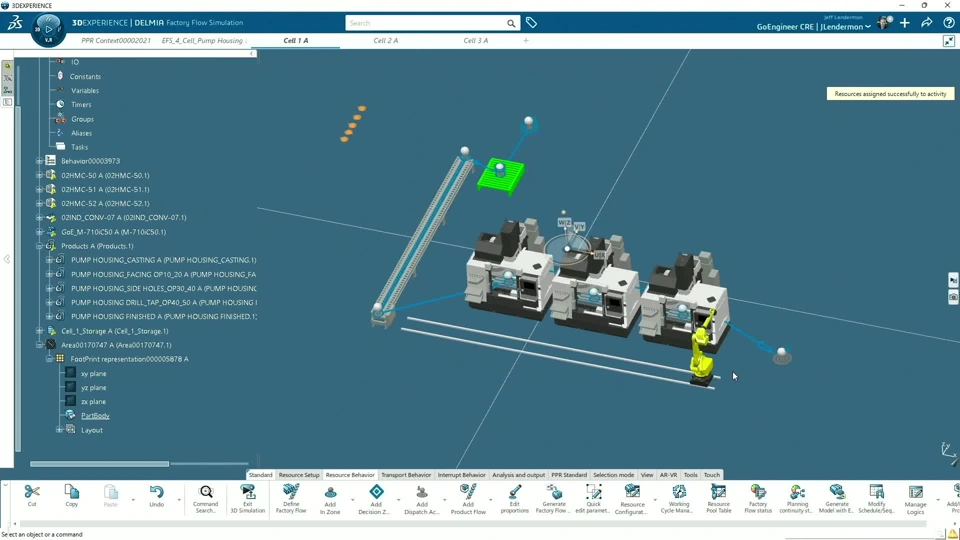Expand 02IND_CONV-07 A tree node

[x=39, y=217]
